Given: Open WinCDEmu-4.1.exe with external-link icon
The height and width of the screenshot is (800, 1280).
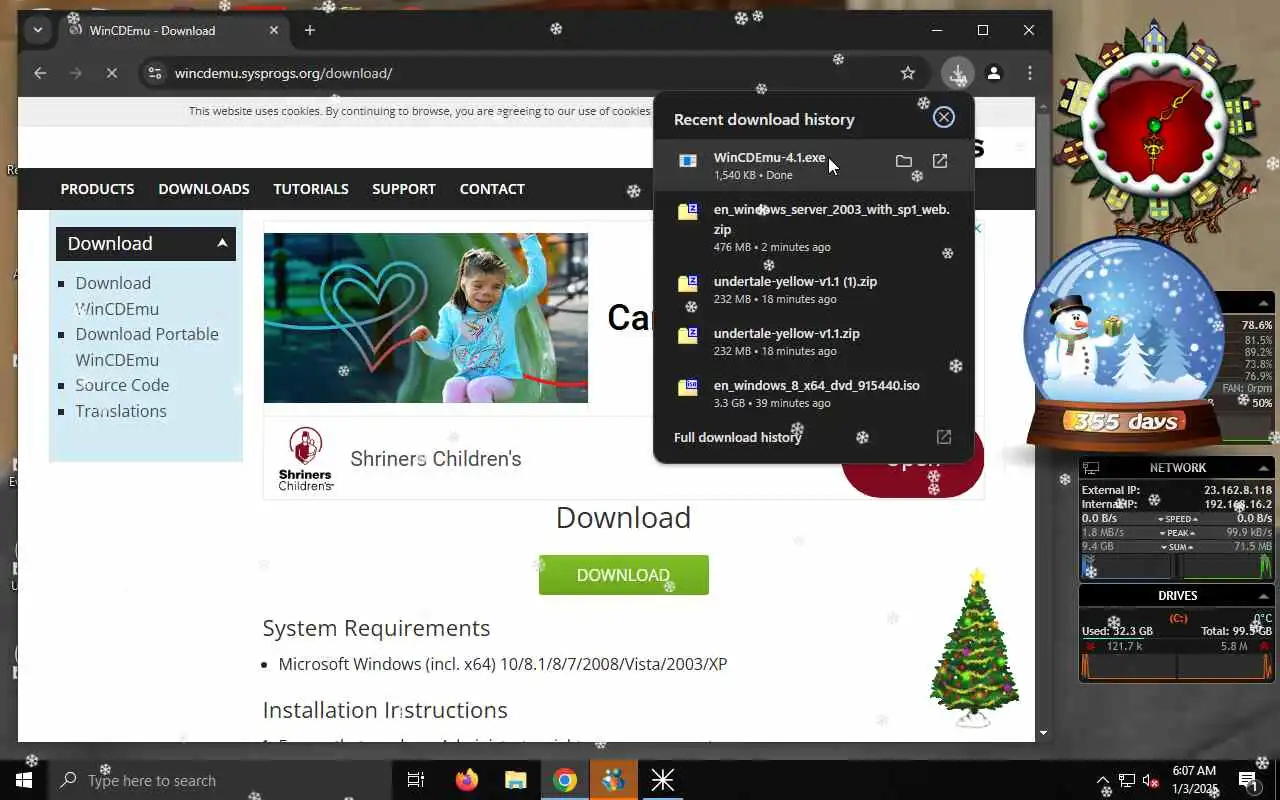Looking at the screenshot, I should [940, 161].
